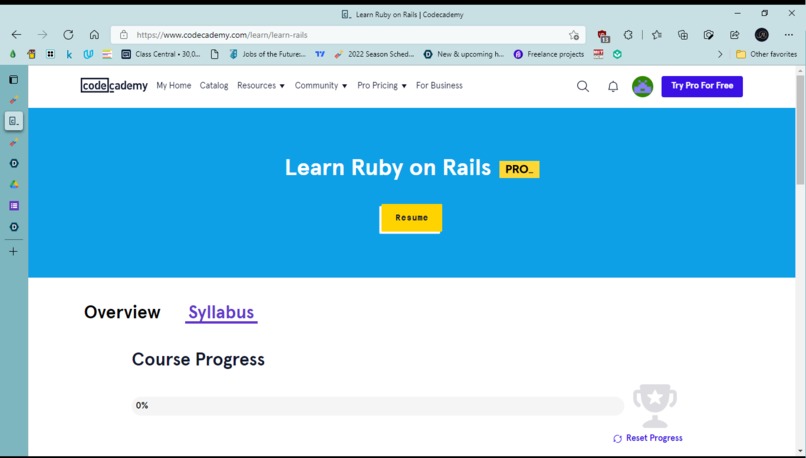Search Codecademy with the magnifier icon
Viewport: 806px width, 458px height.
pos(582,86)
